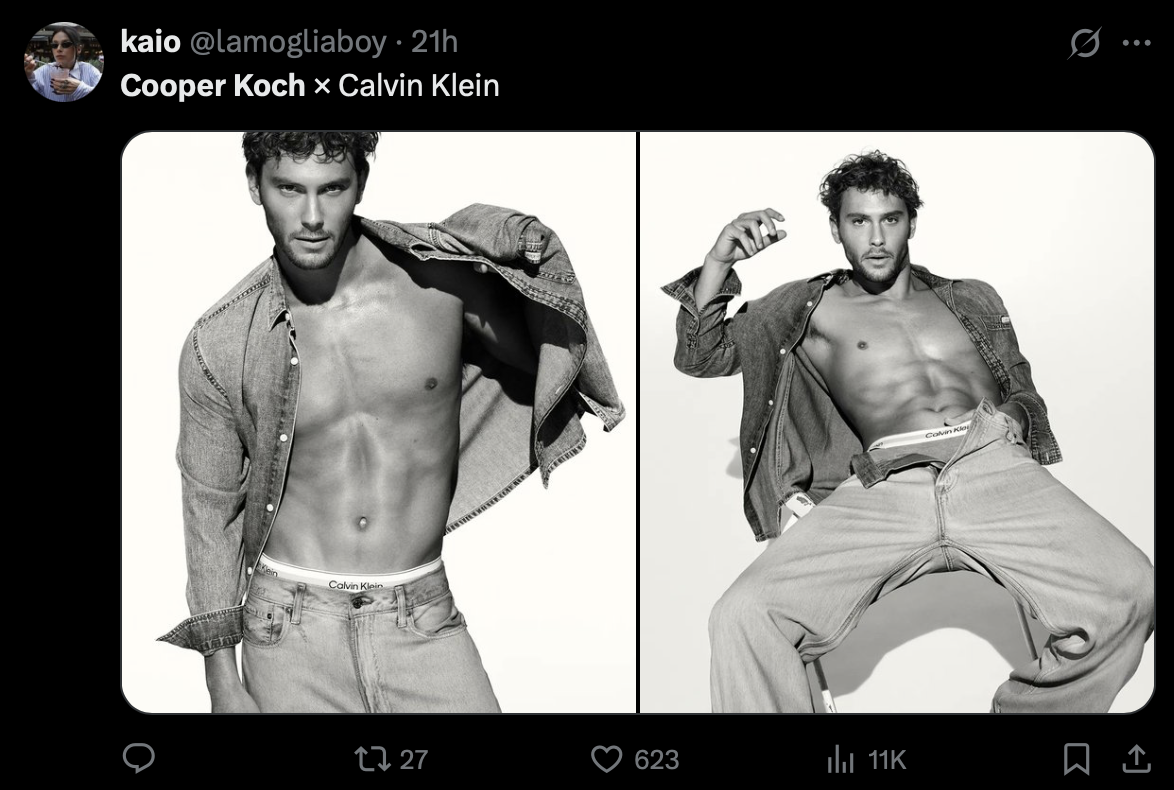Open kaio's profile avatar picture
Screen dimensions: 1174x790
[64, 62]
